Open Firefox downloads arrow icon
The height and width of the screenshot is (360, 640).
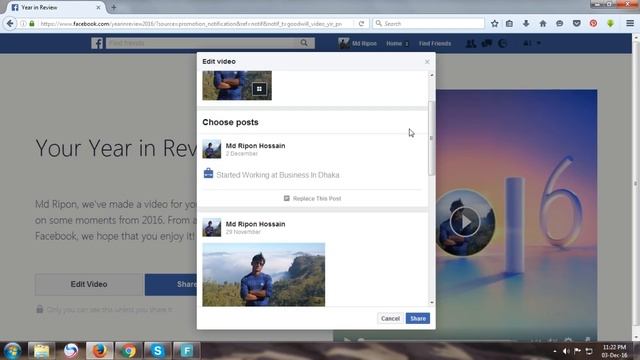(x=526, y=24)
